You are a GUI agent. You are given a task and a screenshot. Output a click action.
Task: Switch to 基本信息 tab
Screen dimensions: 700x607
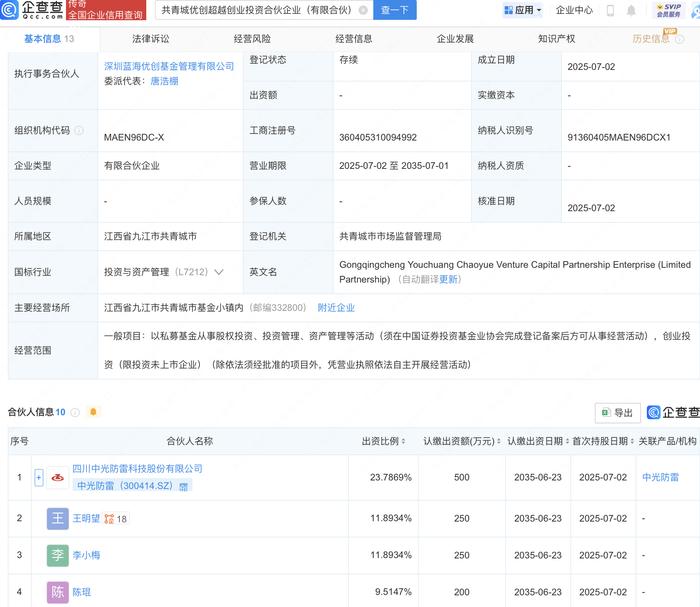pyautogui.click(x=49, y=39)
